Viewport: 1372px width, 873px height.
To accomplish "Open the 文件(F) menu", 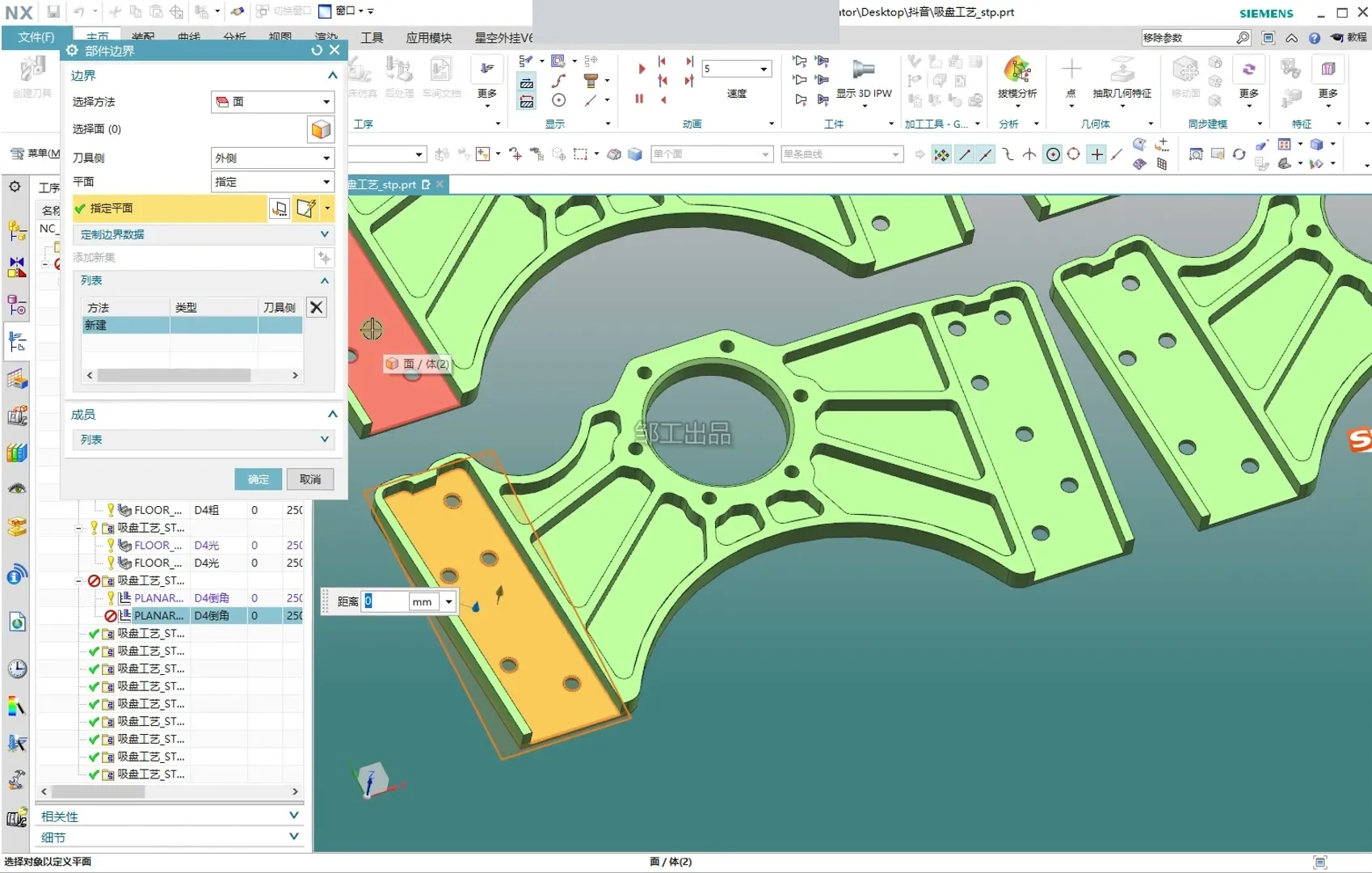I will point(36,37).
